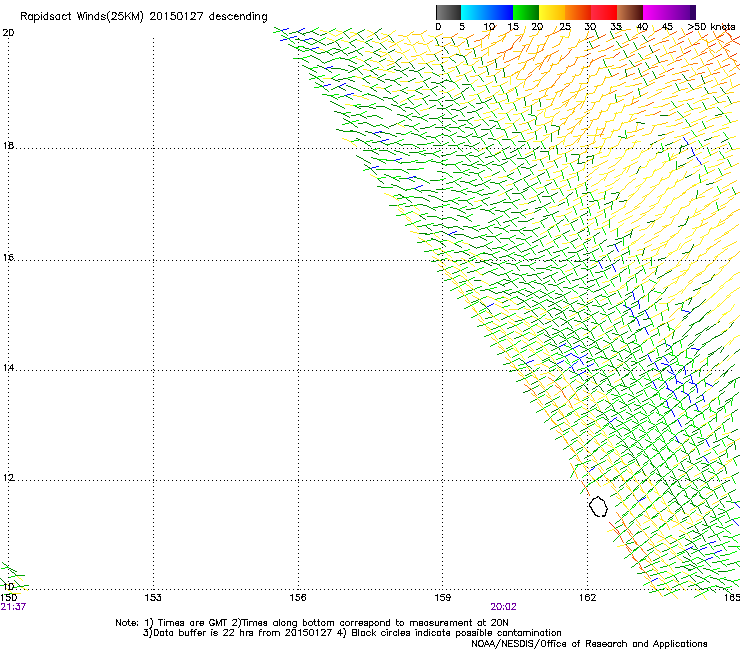Click the '>50 knots' legend label
Screen dimensions: 740x650
point(711,27)
